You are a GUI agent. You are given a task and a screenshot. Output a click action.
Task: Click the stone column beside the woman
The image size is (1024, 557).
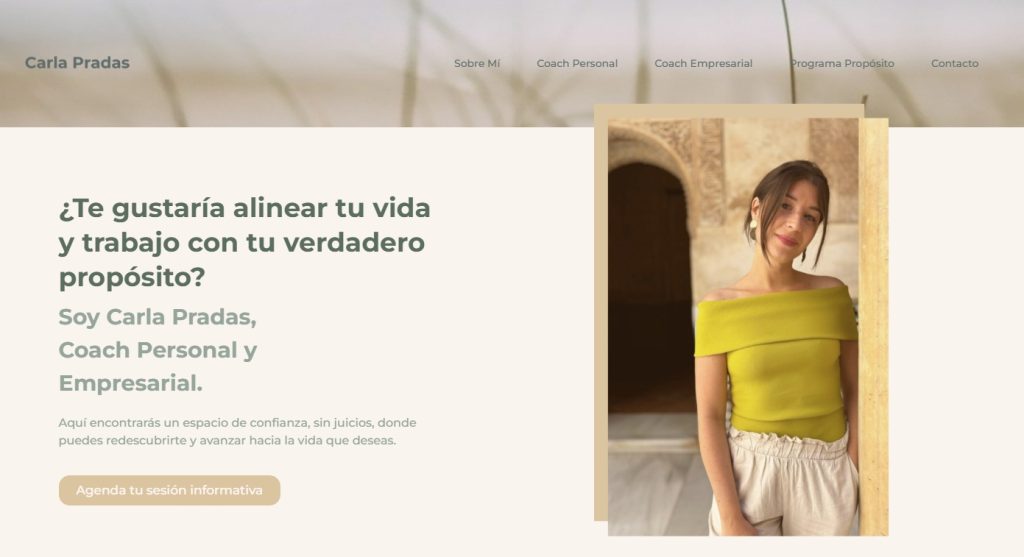click(873, 326)
